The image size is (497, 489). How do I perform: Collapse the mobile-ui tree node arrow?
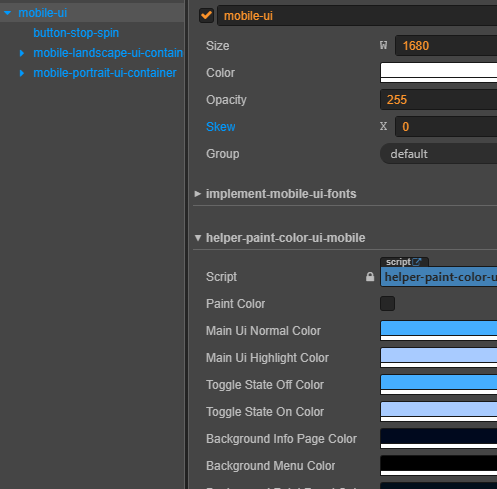(8, 13)
